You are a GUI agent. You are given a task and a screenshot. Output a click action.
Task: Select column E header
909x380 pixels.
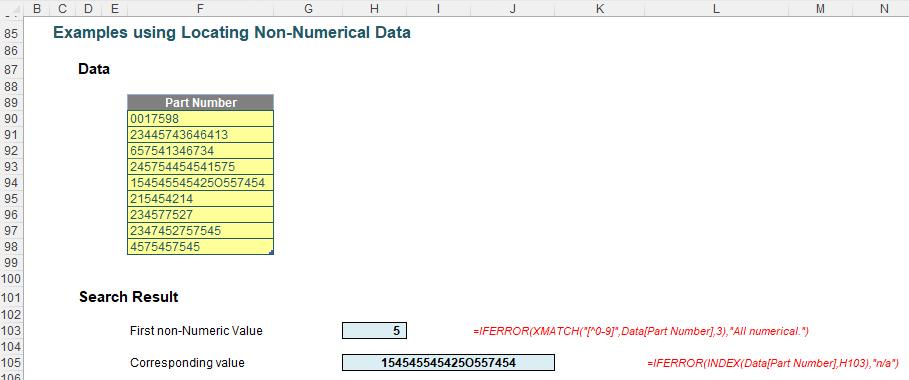tap(114, 8)
